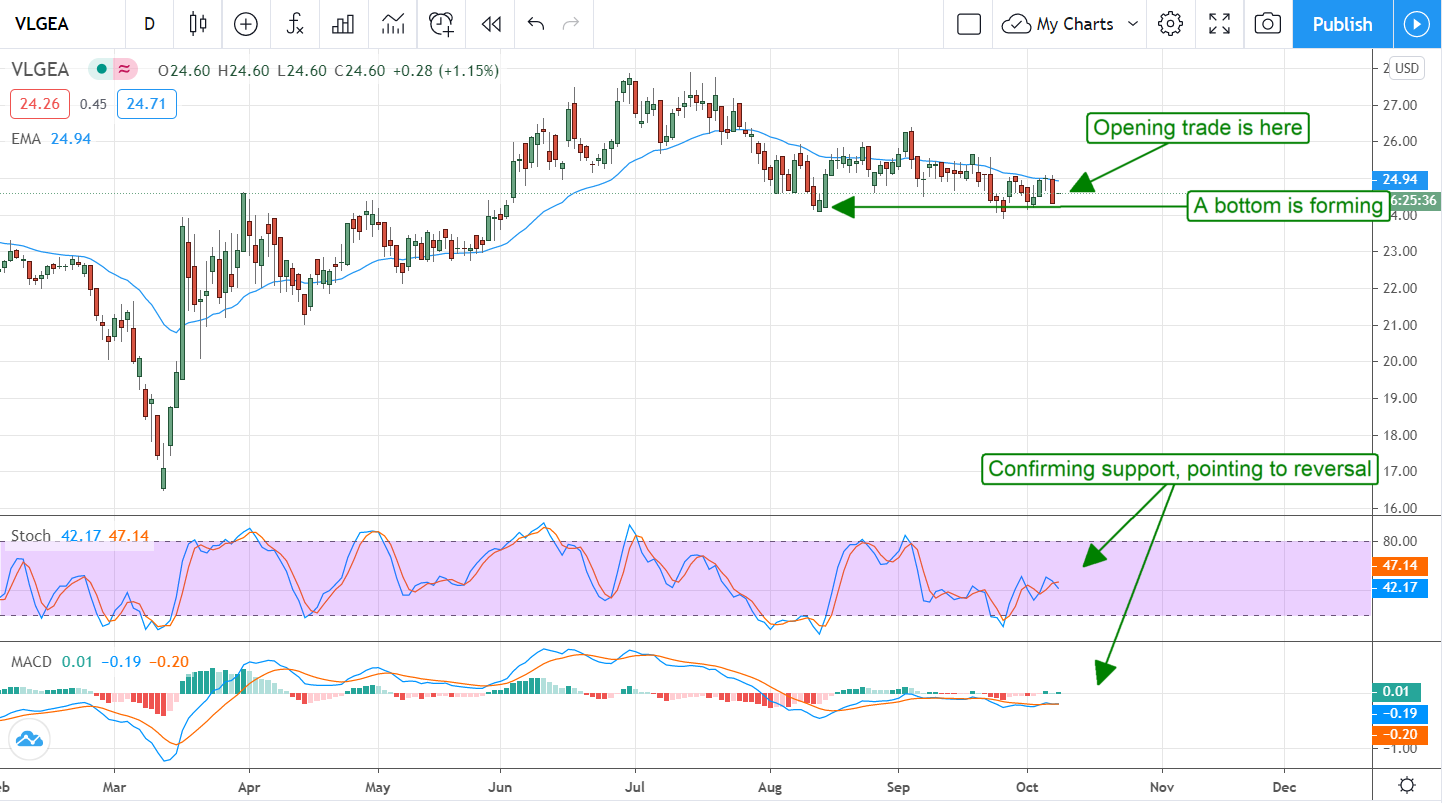Toggle the square layout selector
1442x803 pixels.
point(968,24)
